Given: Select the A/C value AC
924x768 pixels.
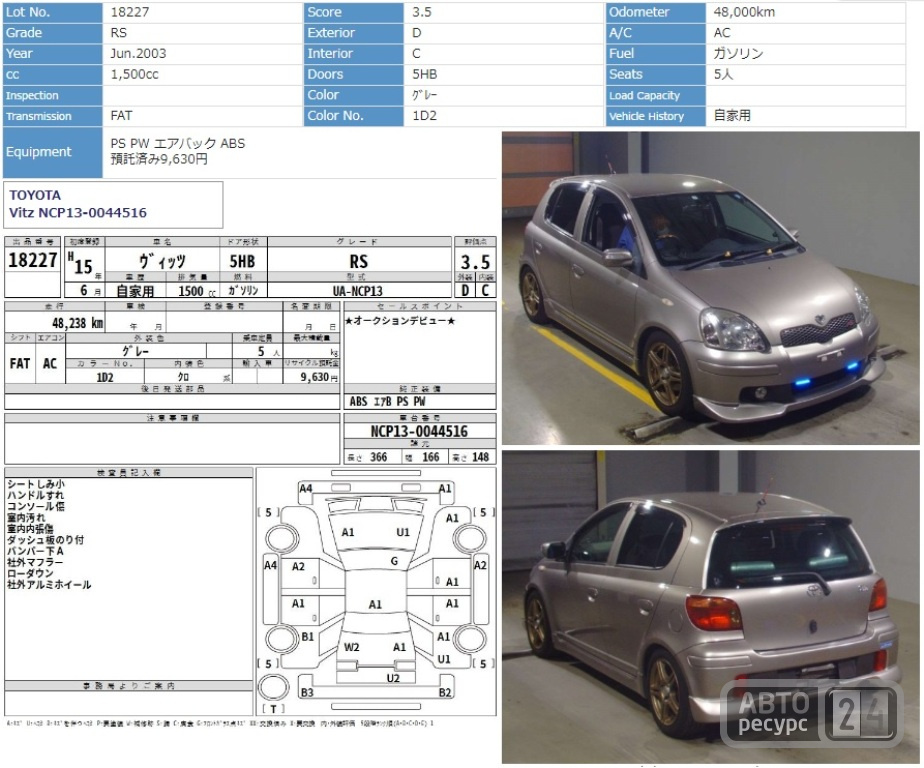Looking at the screenshot, I should [722, 33].
